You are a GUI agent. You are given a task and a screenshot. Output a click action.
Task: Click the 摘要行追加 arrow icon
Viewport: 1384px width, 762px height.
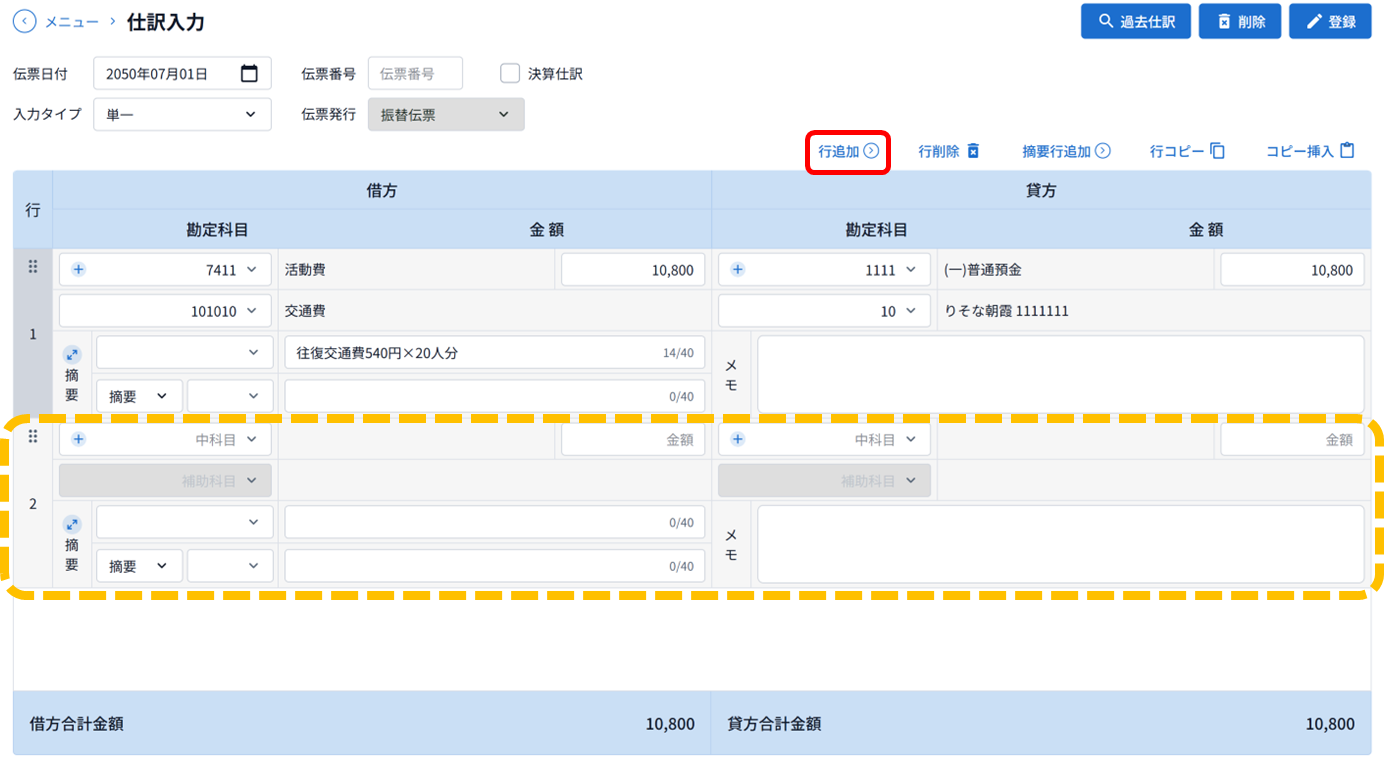point(1103,151)
